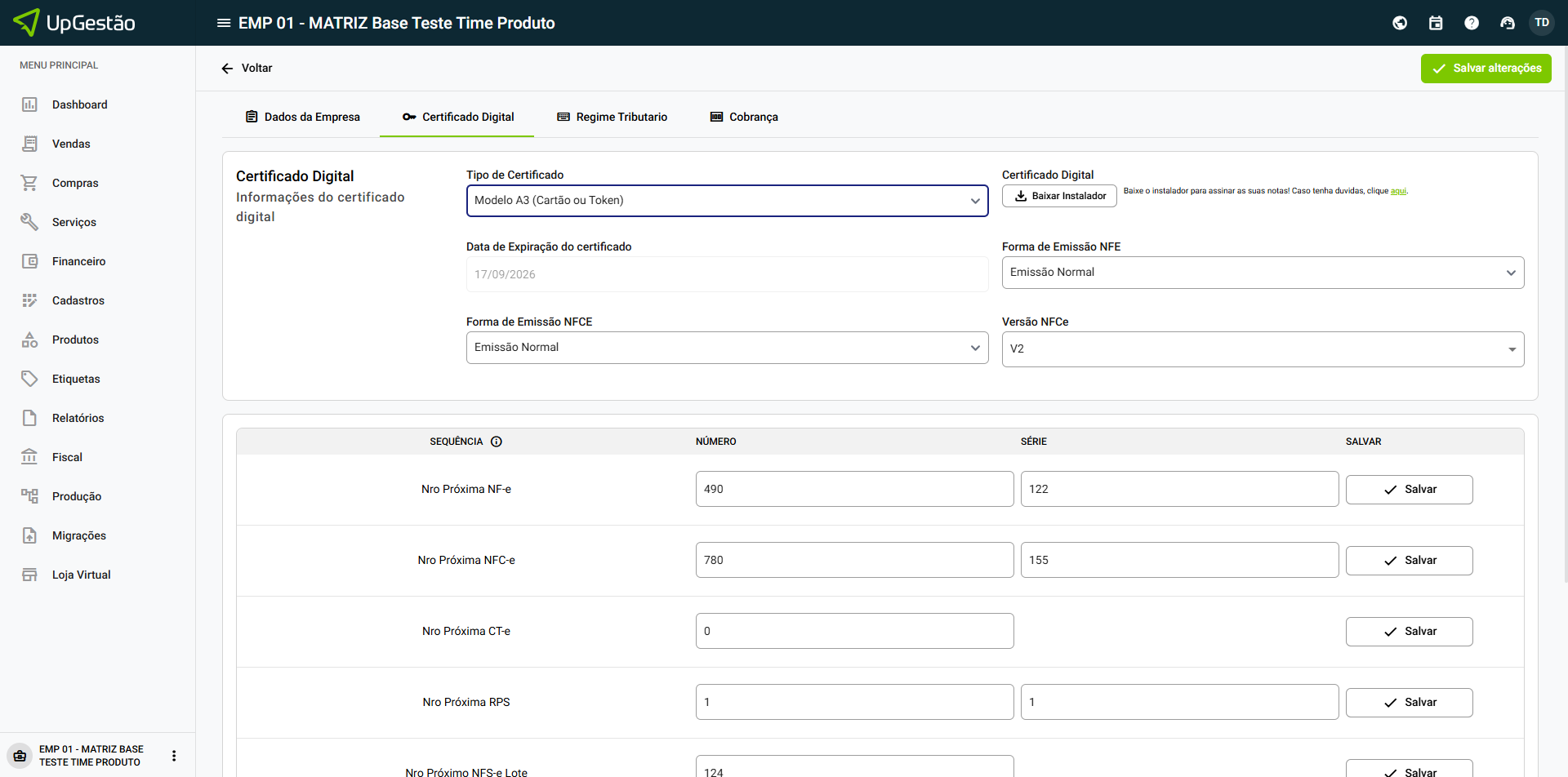The image size is (1568, 777).
Task: Click the Nro Próxima NF-e número field
Action: tap(854, 489)
